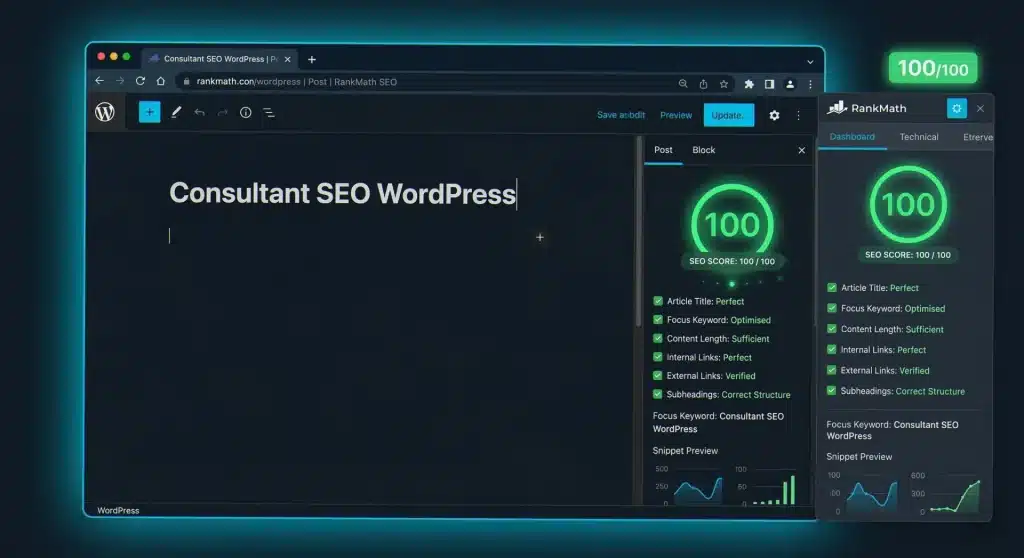The height and width of the screenshot is (558, 1024).
Task: Open the cut-off Eterve tab in RankMath
Action: coord(978,137)
